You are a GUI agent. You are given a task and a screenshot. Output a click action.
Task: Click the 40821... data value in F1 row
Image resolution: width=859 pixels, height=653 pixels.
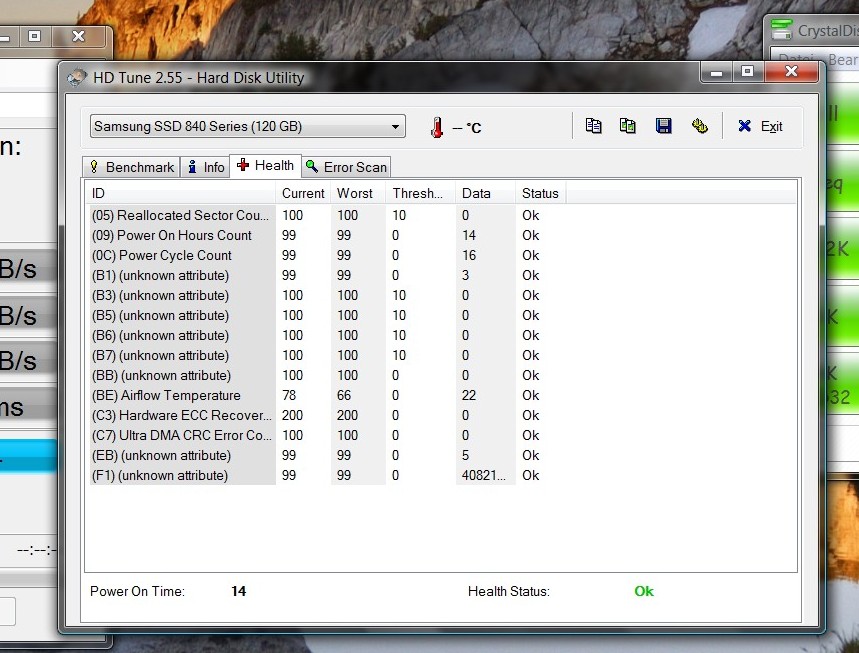(x=483, y=476)
